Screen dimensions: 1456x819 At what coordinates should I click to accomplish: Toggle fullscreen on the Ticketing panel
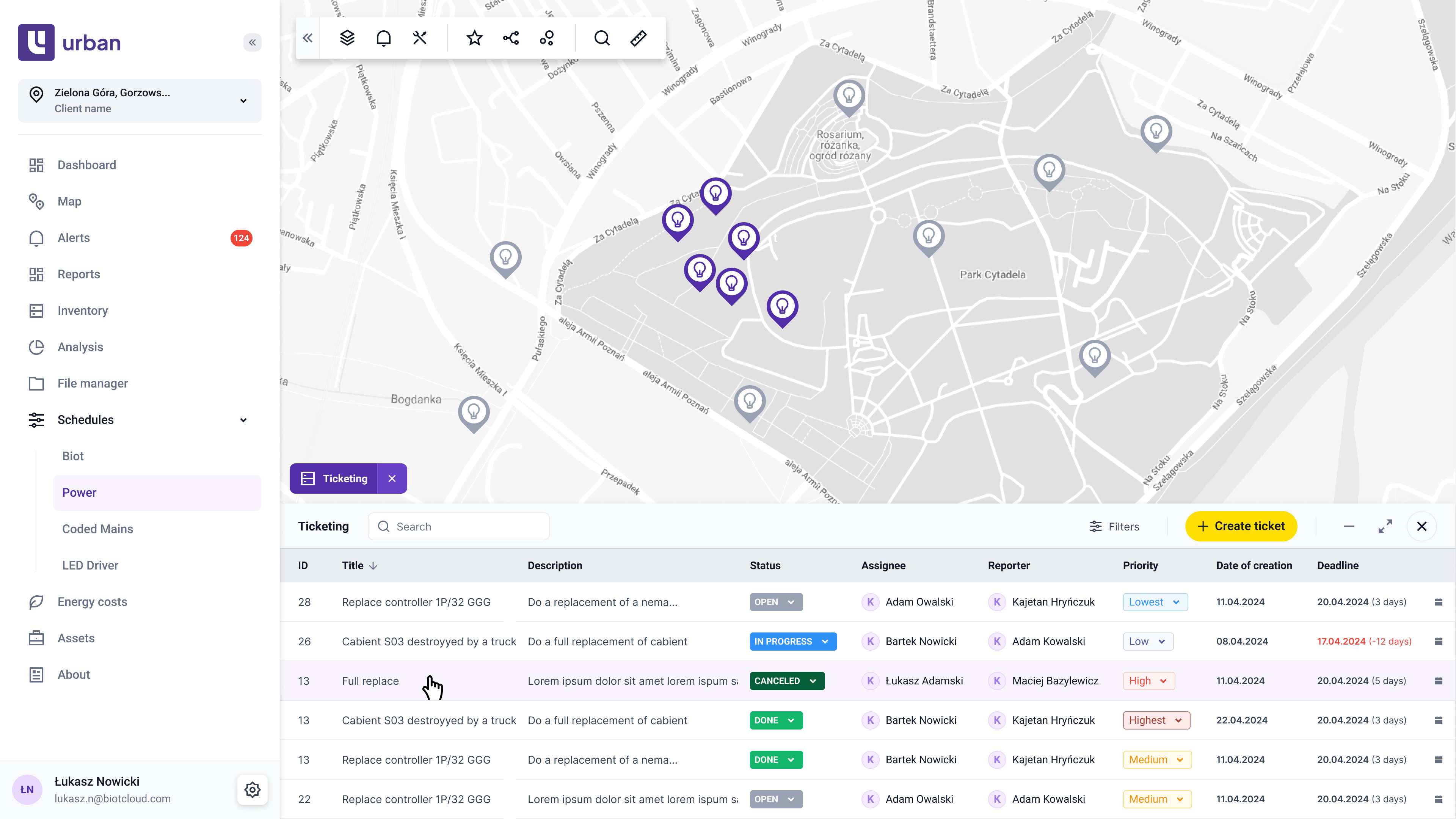[1386, 526]
